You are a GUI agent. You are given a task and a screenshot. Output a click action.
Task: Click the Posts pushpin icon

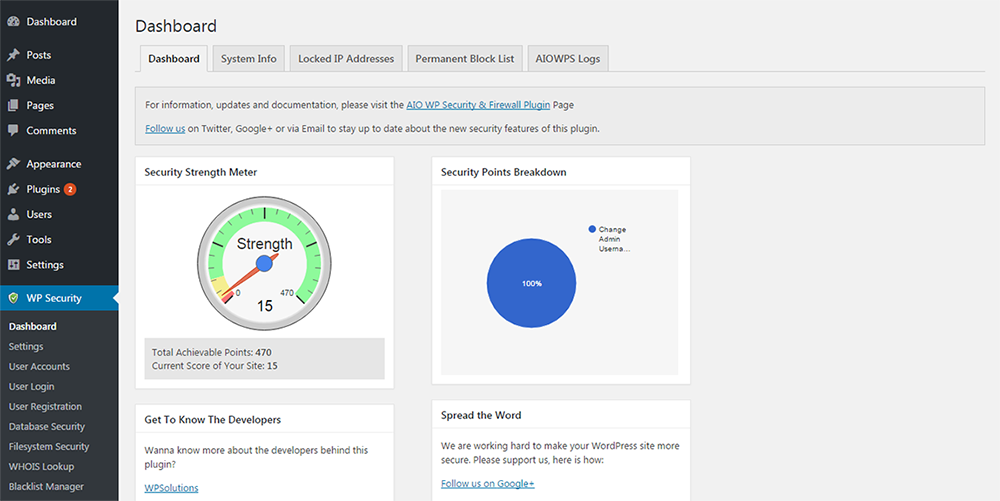13,55
